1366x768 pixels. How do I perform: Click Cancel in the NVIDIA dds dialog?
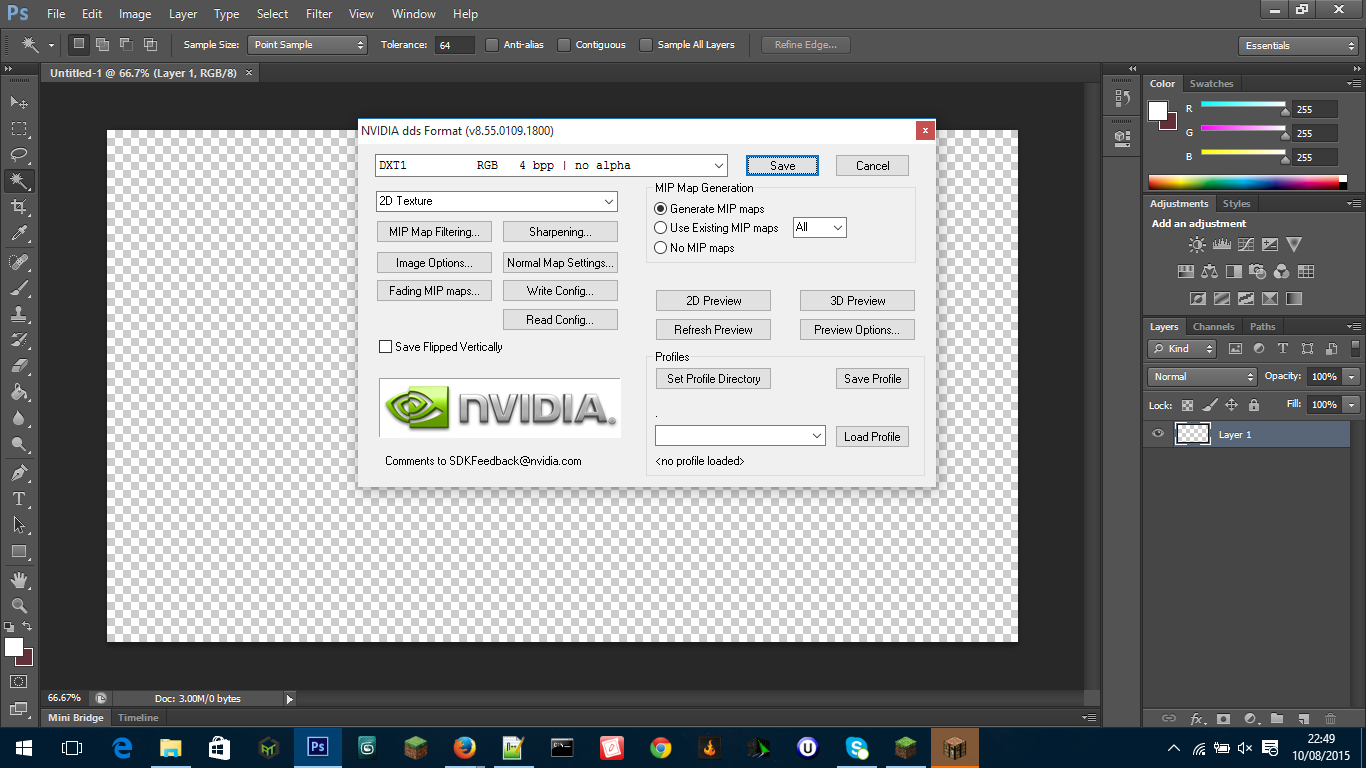(872, 166)
